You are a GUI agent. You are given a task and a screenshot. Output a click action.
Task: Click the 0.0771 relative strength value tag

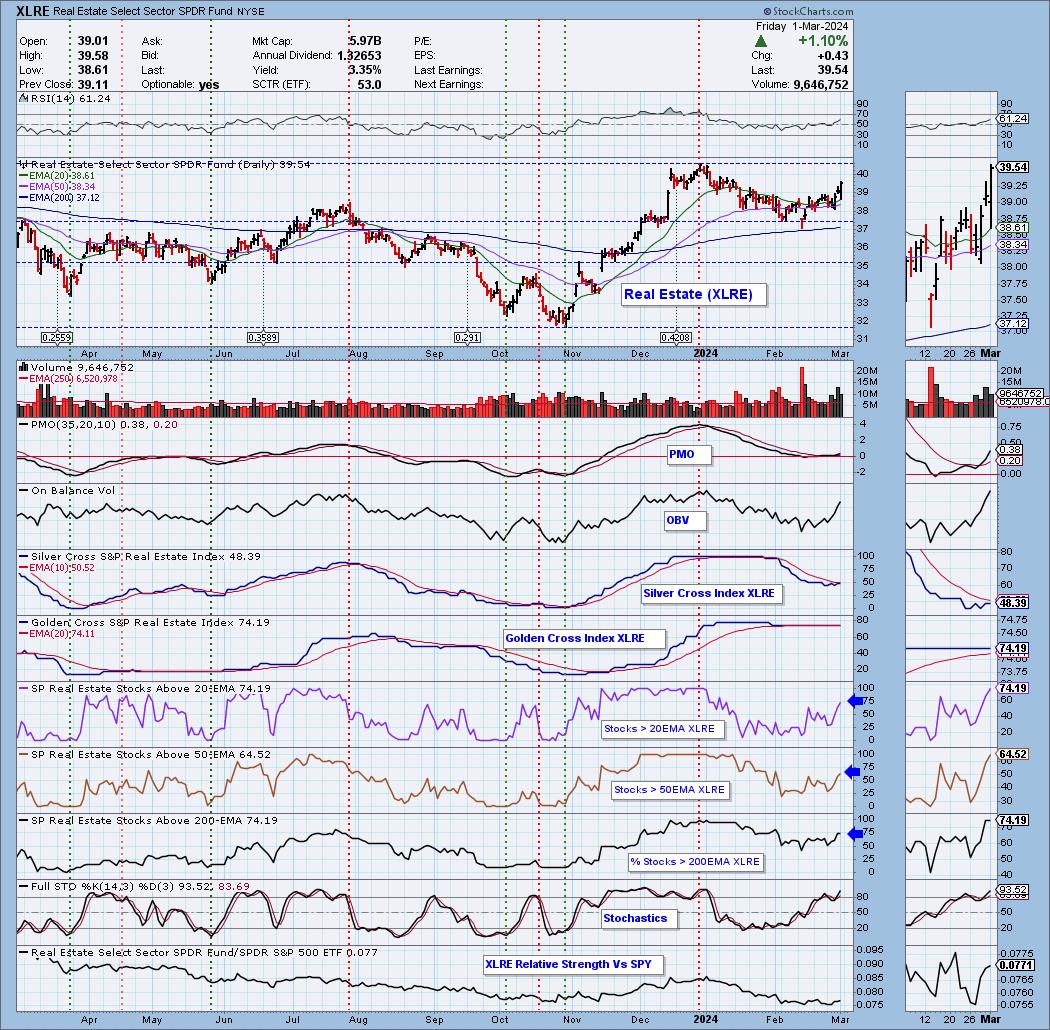click(x=1015, y=965)
